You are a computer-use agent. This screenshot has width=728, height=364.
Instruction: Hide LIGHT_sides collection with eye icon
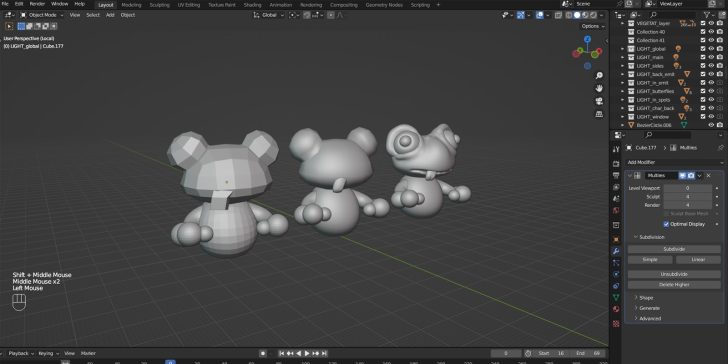point(711,65)
